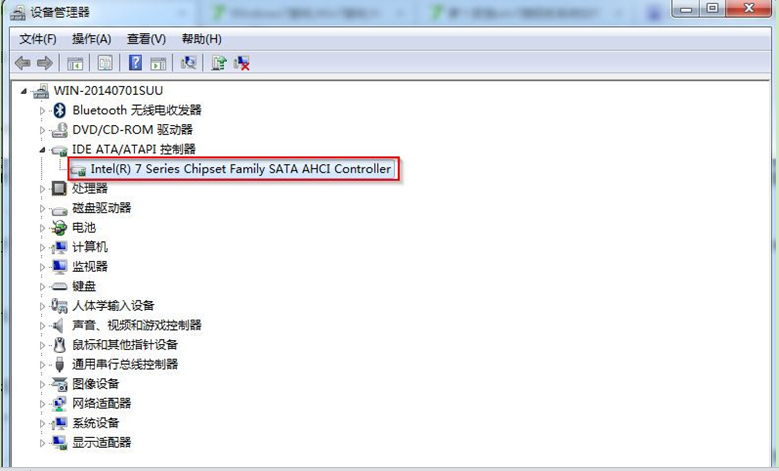Expand the DVD/CD-ROM 驱动器 node
The height and width of the screenshot is (471, 779).
click(x=42, y=130)
